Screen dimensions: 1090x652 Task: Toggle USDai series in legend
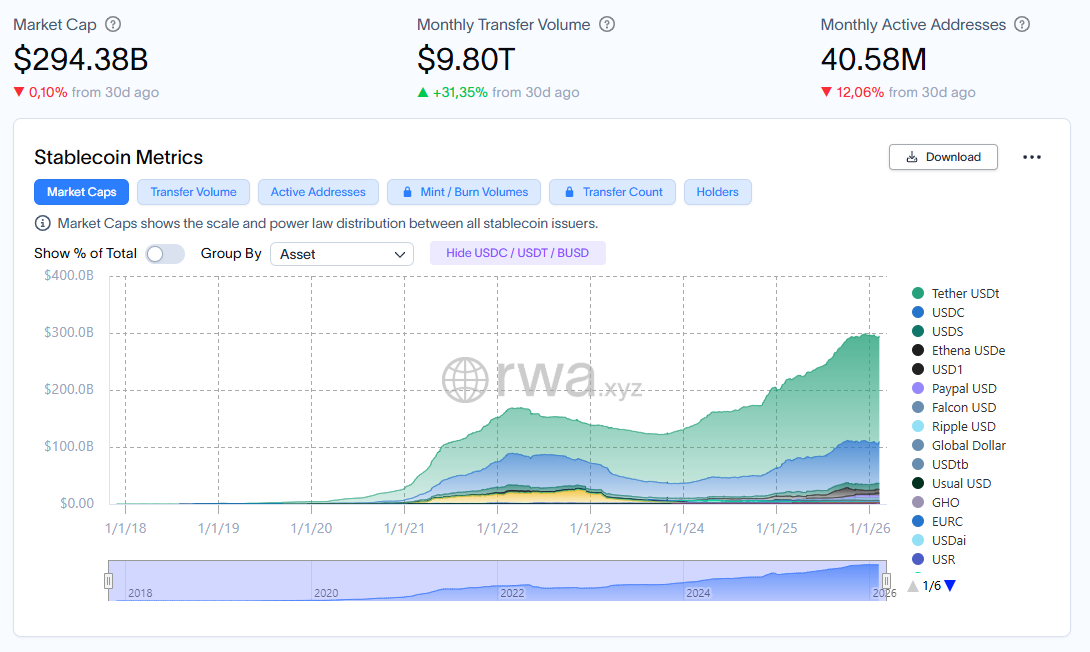click(x=938, y=540)
